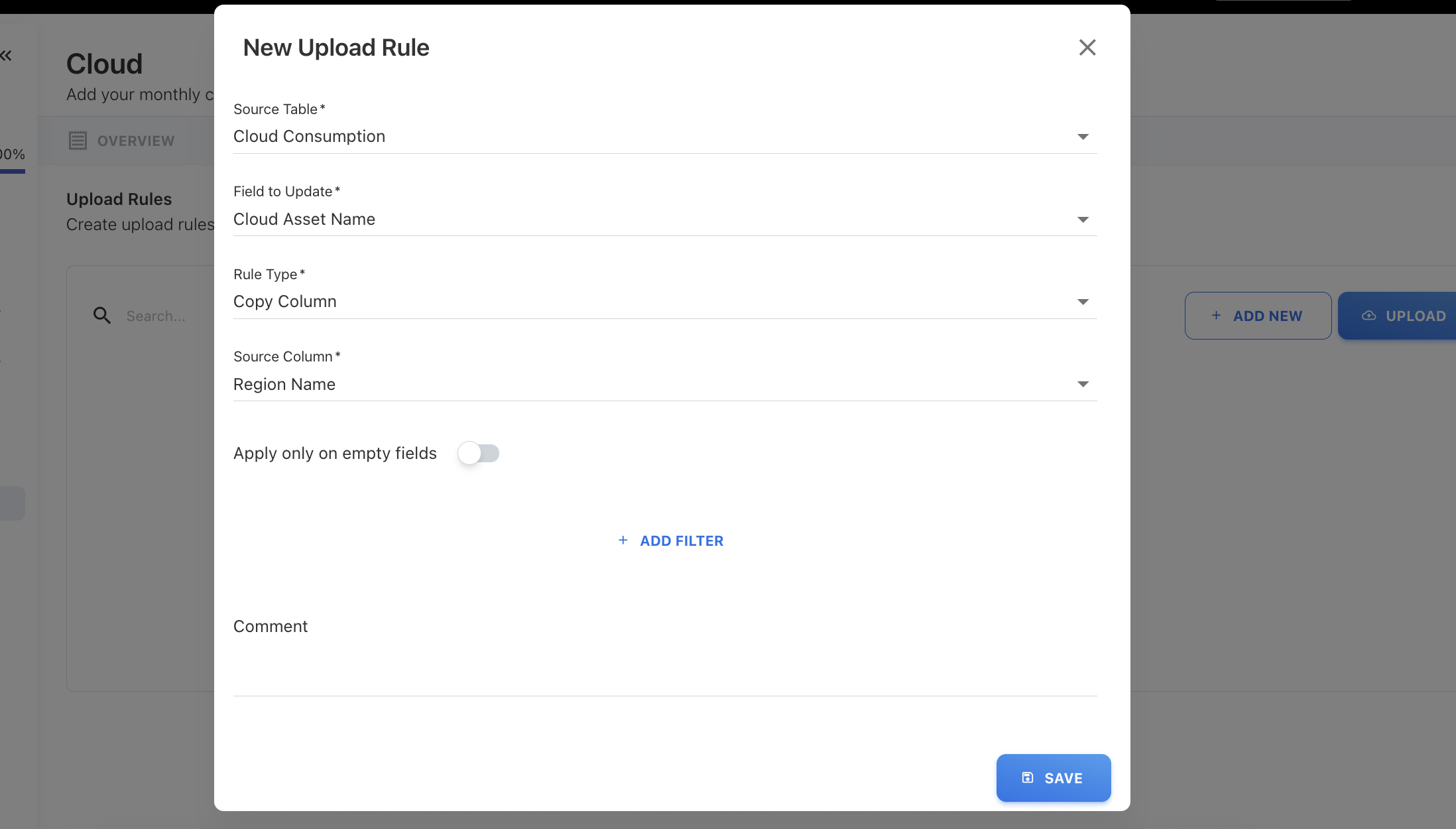1456x829 pixels.
Task: Close the New Upload Rule dialog
Action: pos(1087,48)
